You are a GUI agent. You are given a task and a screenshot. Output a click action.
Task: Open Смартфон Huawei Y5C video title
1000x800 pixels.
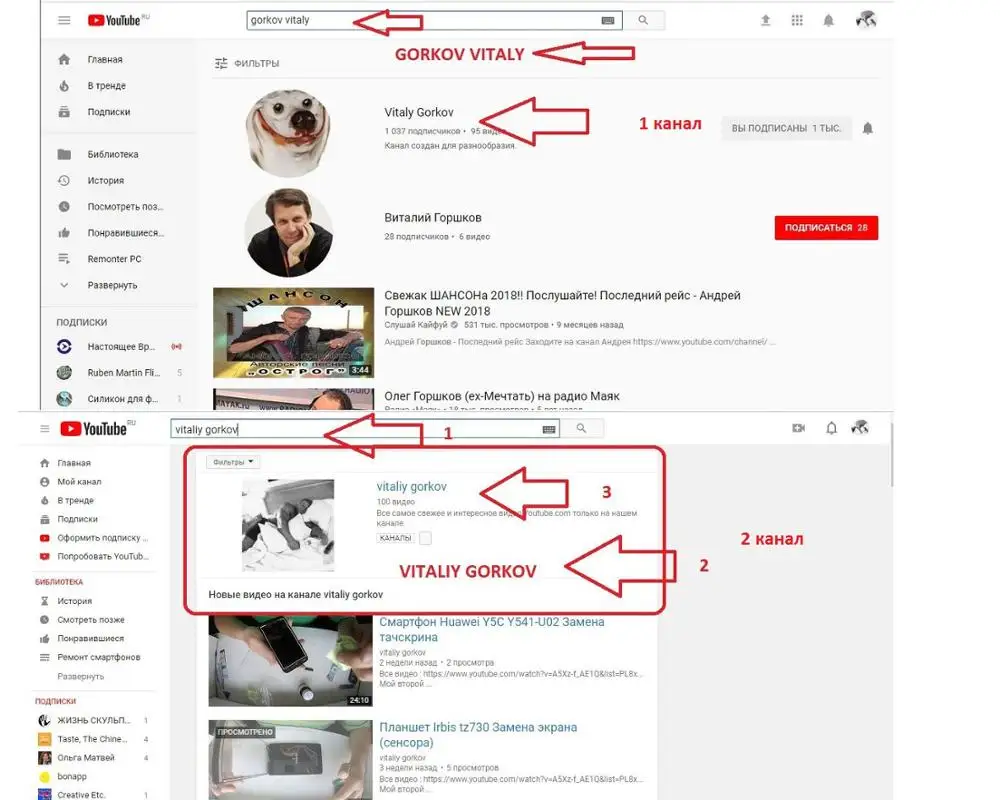(491, 630)
